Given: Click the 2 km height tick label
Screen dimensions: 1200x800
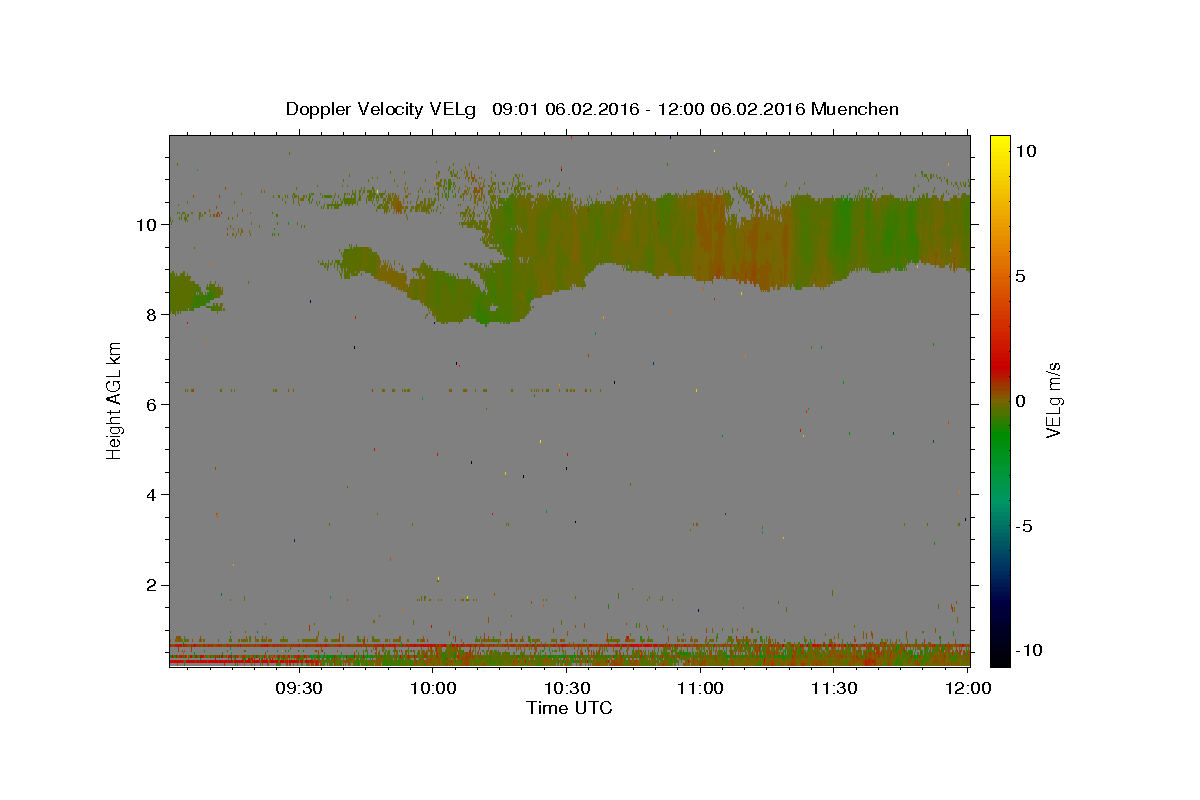Looking at the screenshot, I should click(x=151, y=584).
